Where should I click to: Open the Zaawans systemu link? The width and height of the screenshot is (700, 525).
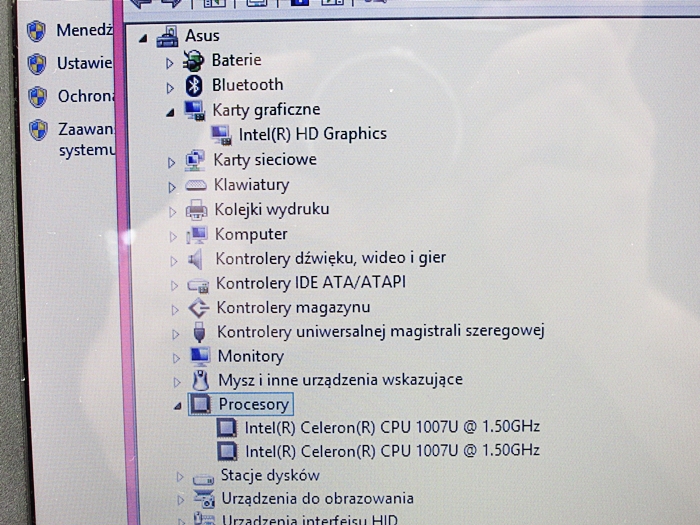tap(86, 140)
